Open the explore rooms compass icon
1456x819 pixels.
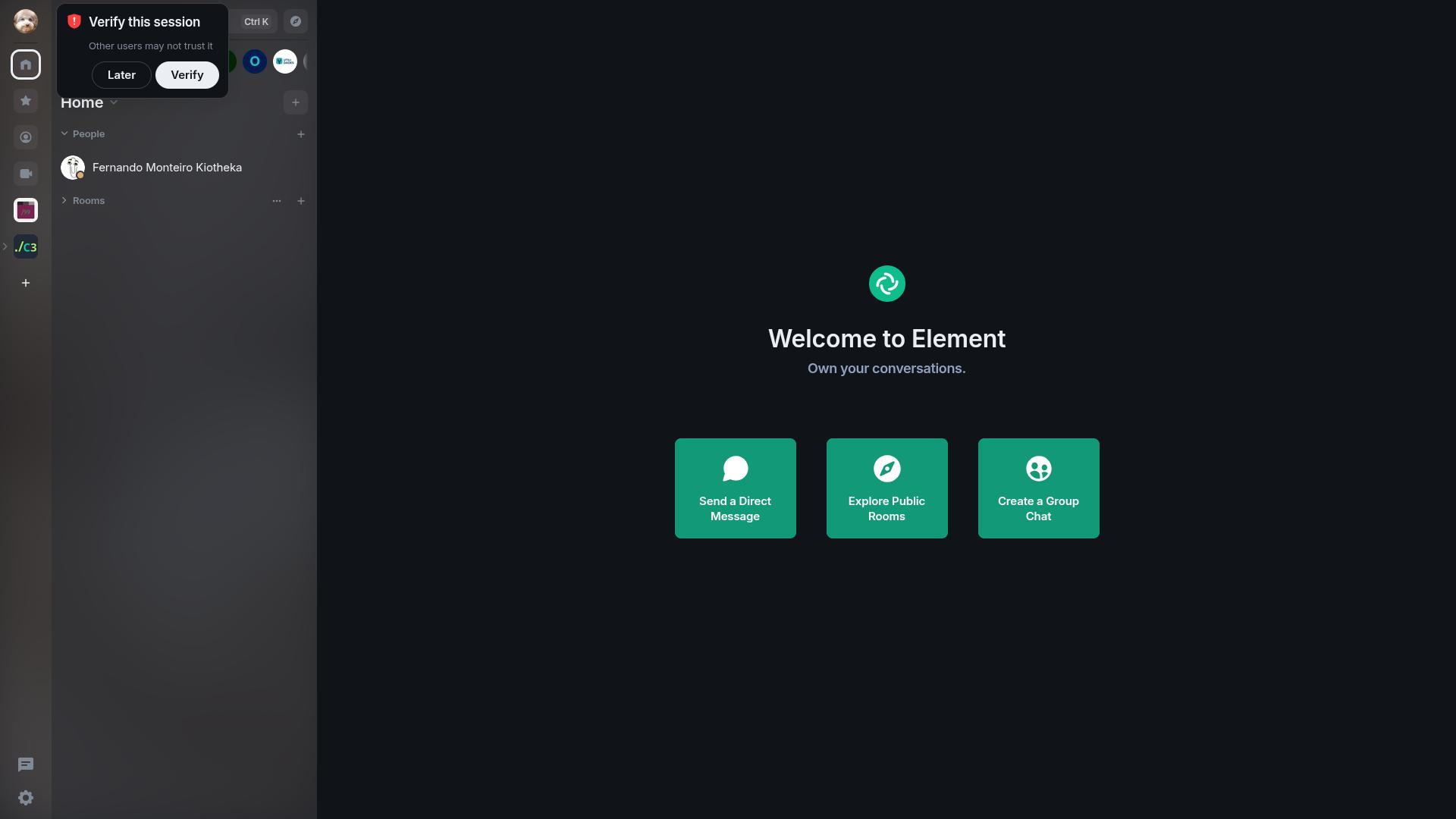(296, 21)
